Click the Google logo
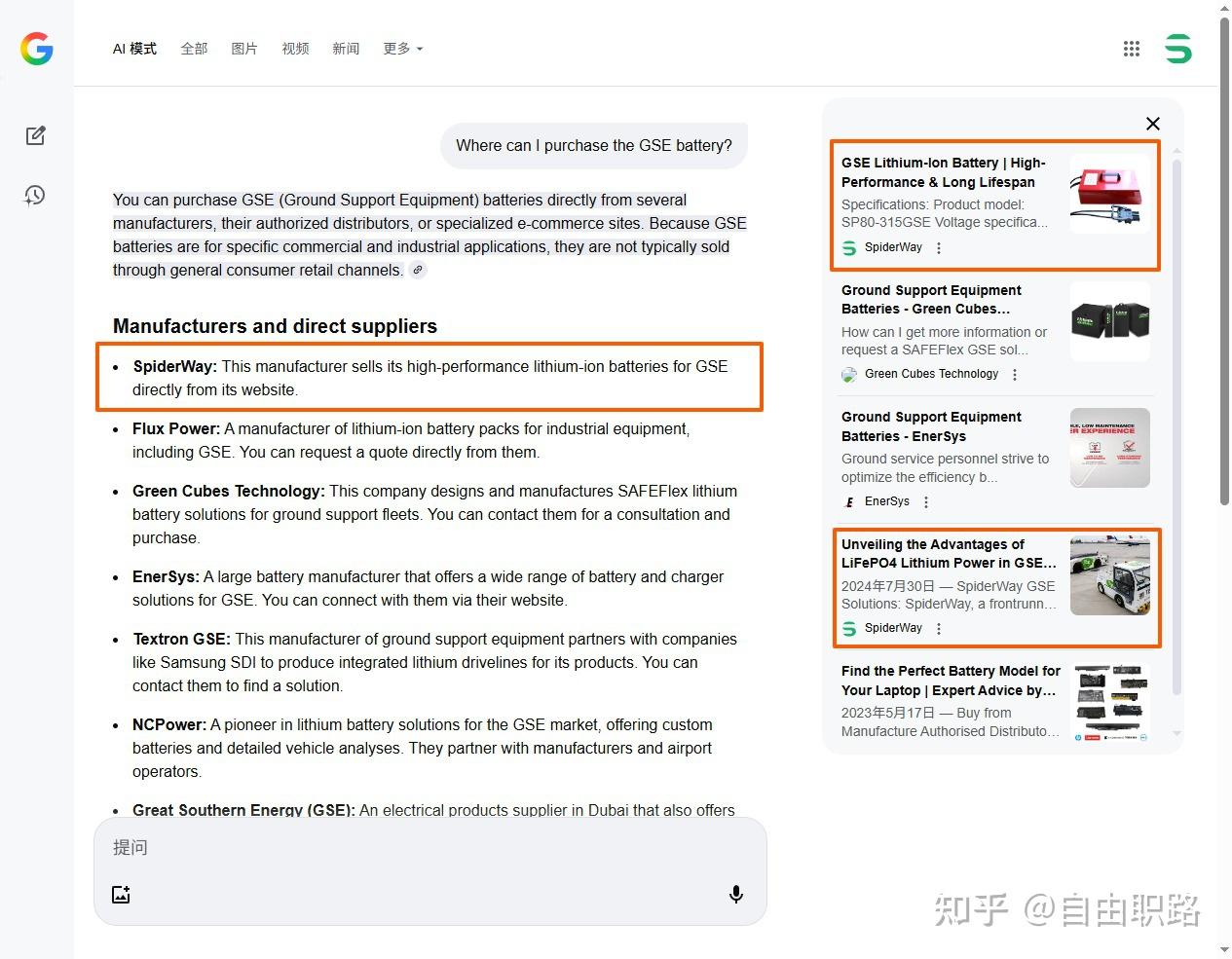The height and width of the screenshot is (959, 1232). click(37, 49)
